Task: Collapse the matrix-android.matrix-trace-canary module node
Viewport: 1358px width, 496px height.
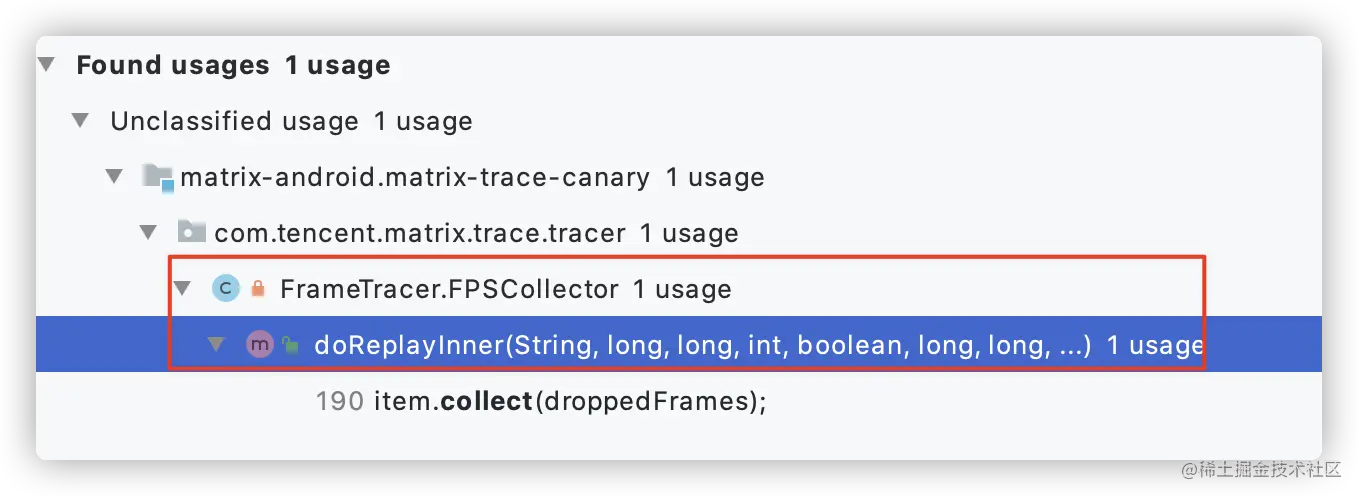Action: point(114,178)
